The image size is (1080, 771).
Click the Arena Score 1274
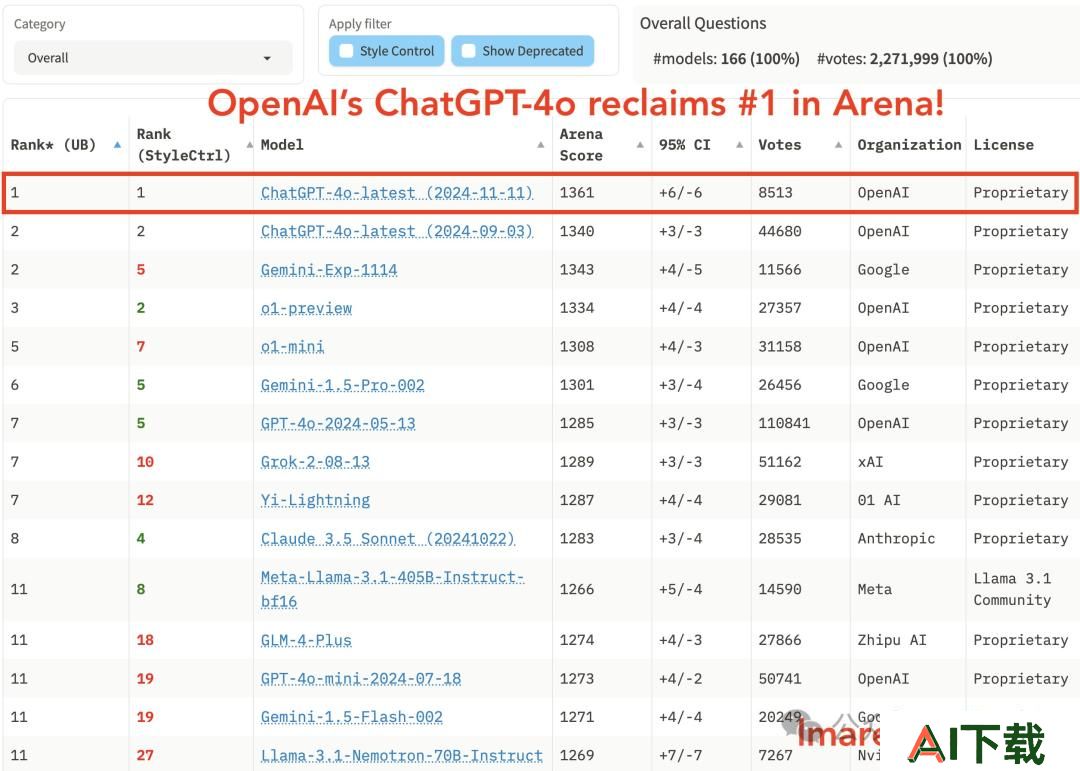click(x=577, y=640)
